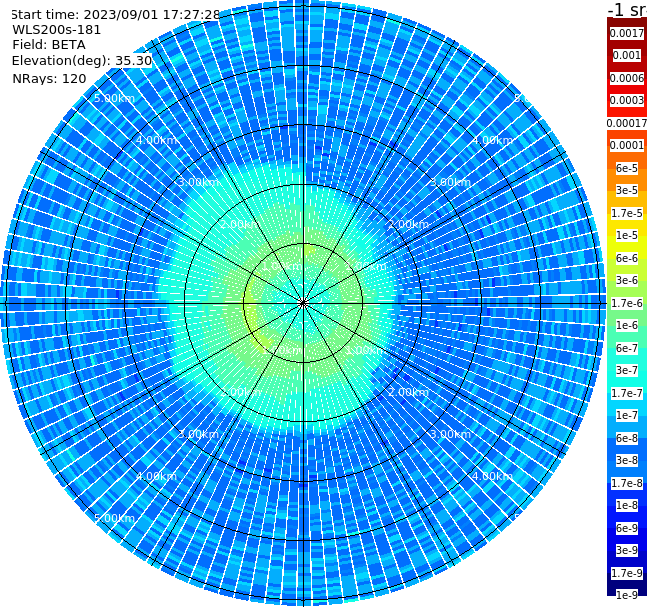Image resolution: width=647 pixels, height=607 pixels.
Task: Click the 6e-5 colorbar label
Action: (627, 168)
